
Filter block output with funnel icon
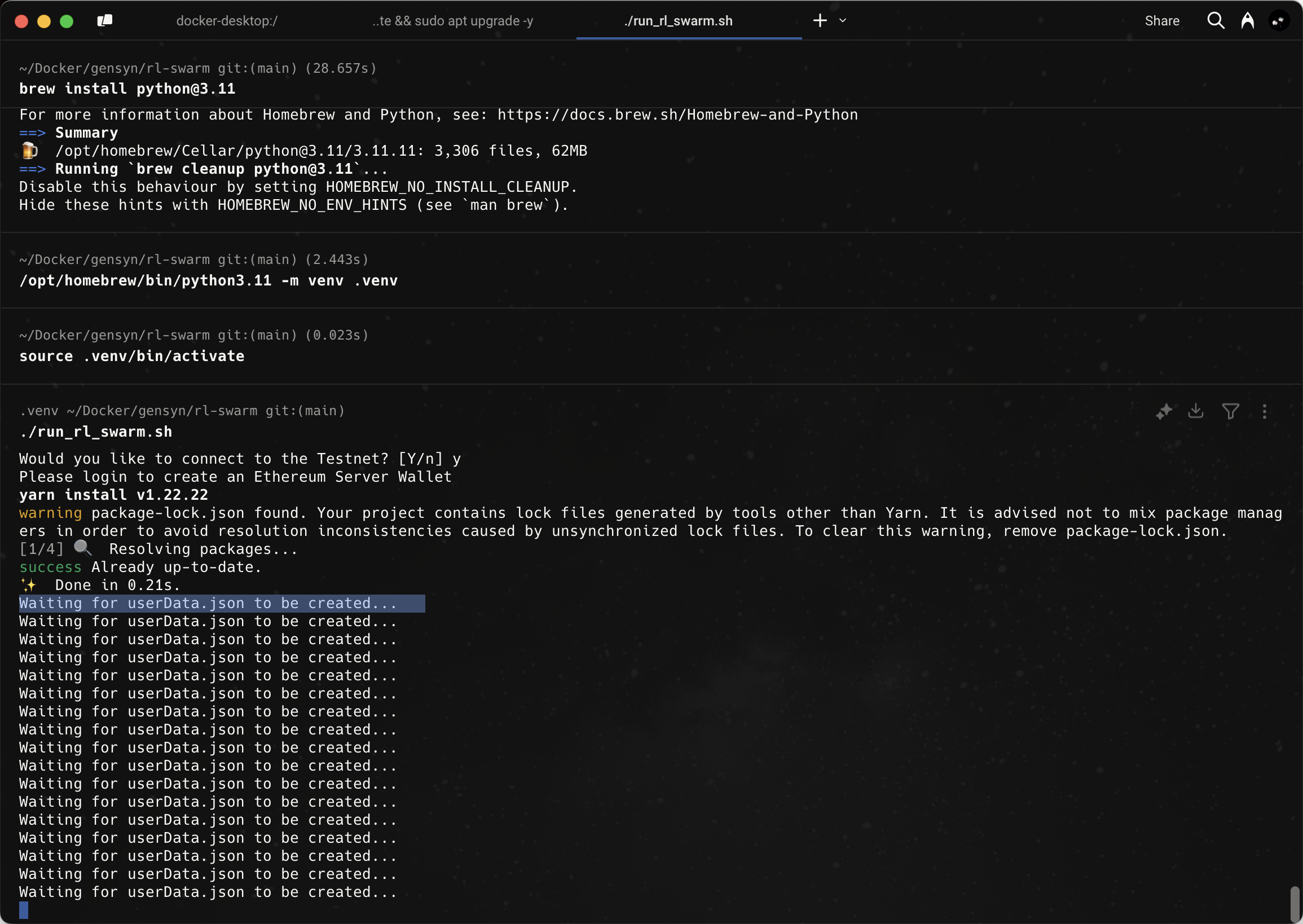click(1230, 411)
